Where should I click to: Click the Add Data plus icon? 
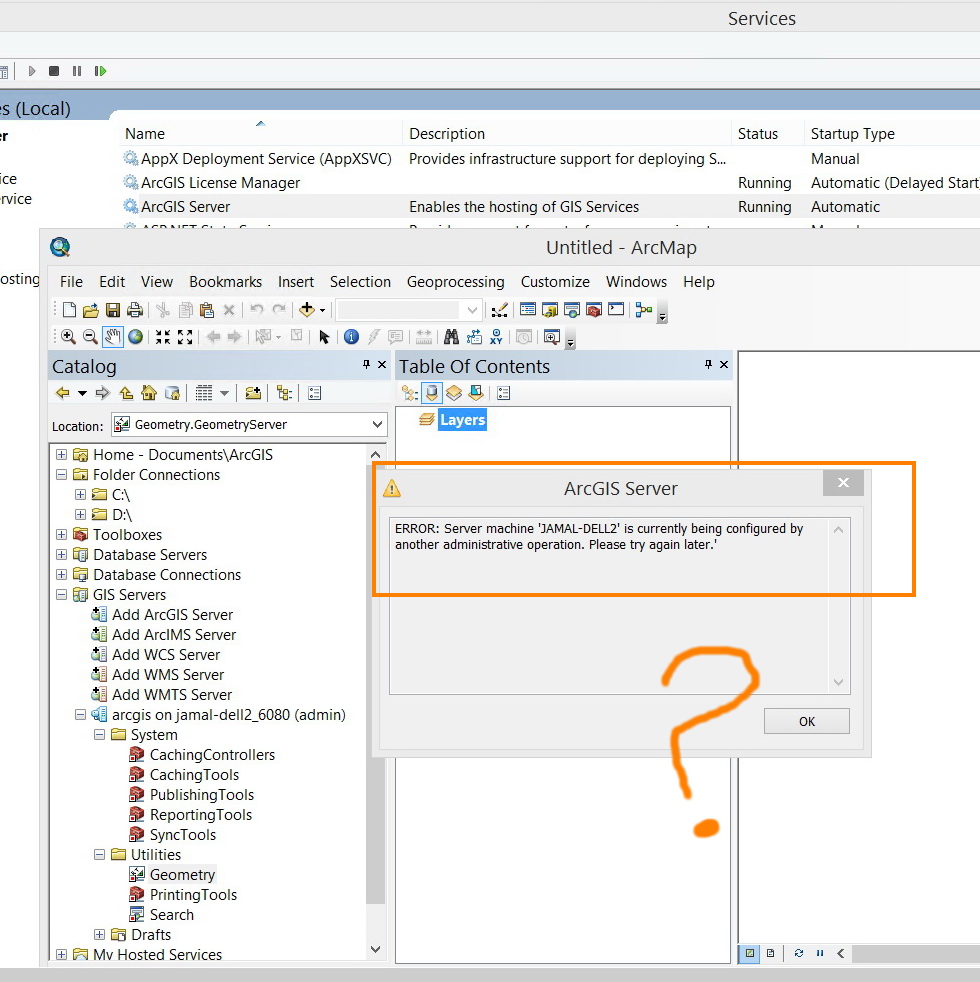(x=307, y=309)
